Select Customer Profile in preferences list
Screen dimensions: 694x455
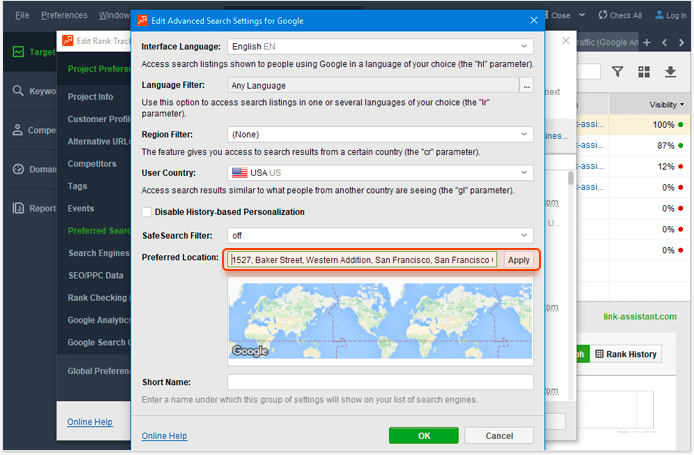99,119
